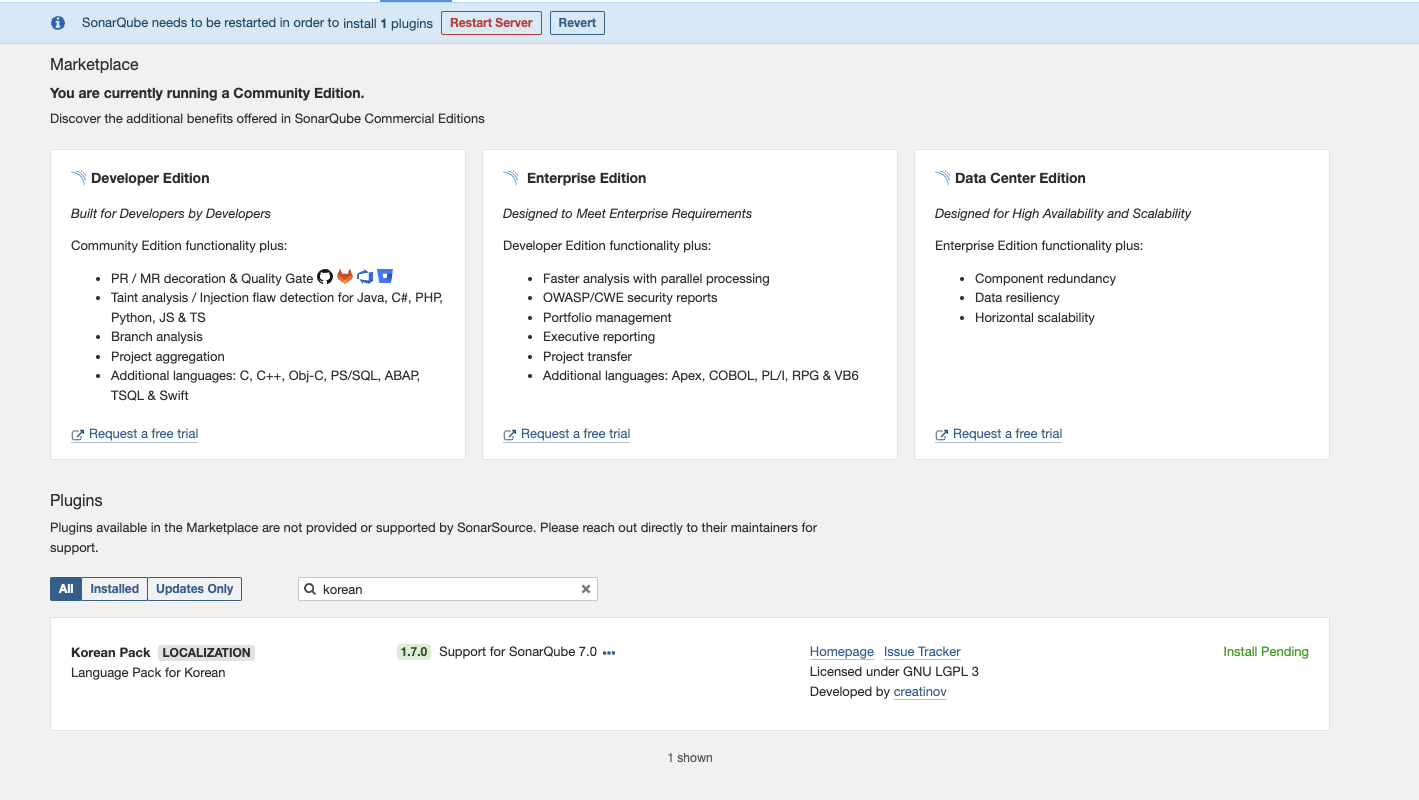Click the GitLab icon under Developer Edition

345,277
